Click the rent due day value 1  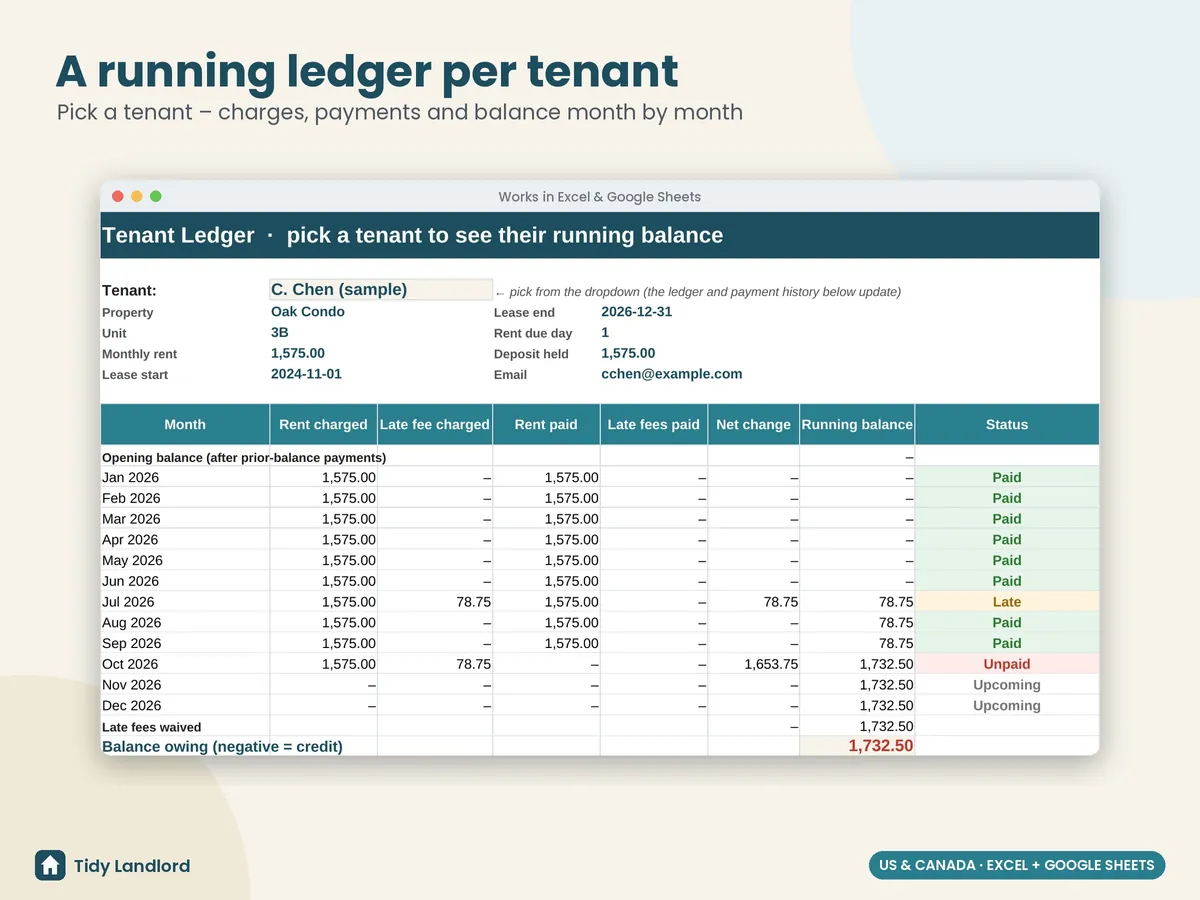coord(605,333)
